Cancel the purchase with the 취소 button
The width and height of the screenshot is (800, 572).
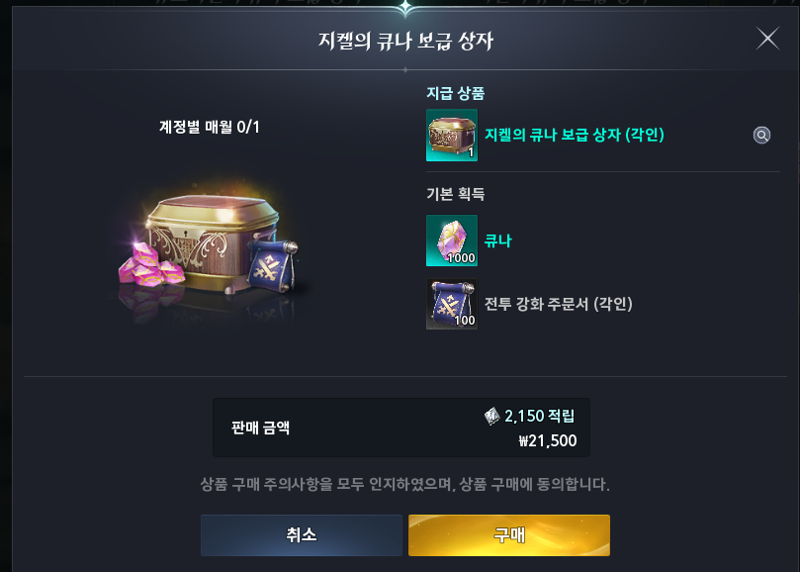pyautogui.click(x=301, y=535)
